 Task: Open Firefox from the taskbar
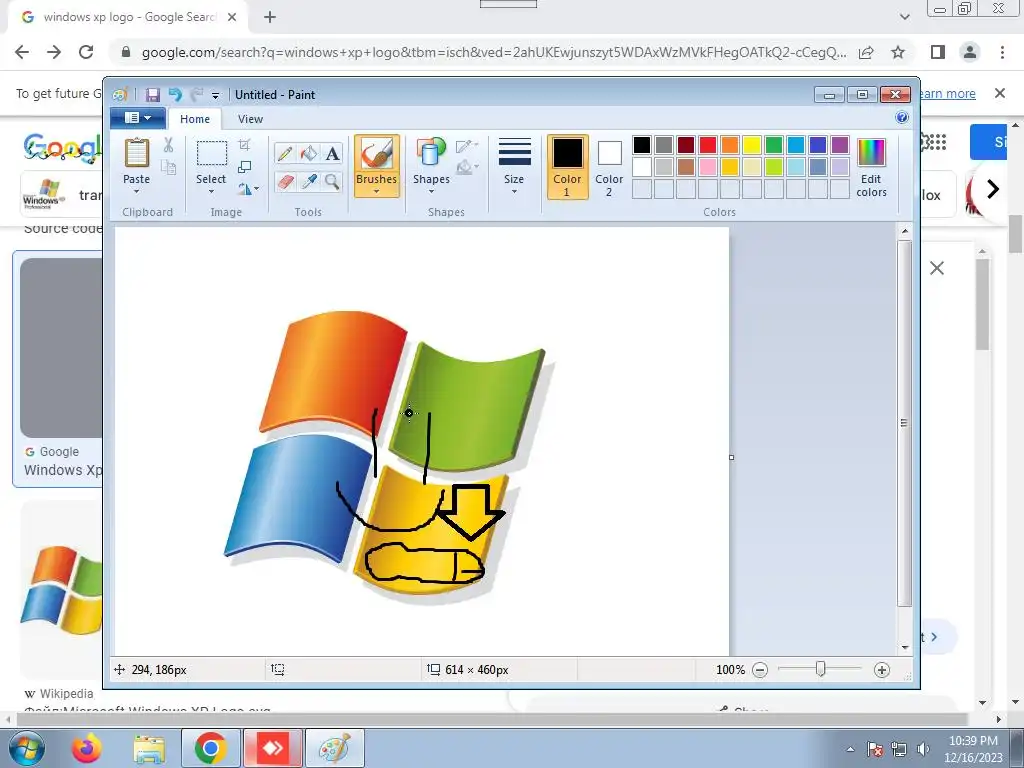tap(87, 748)
